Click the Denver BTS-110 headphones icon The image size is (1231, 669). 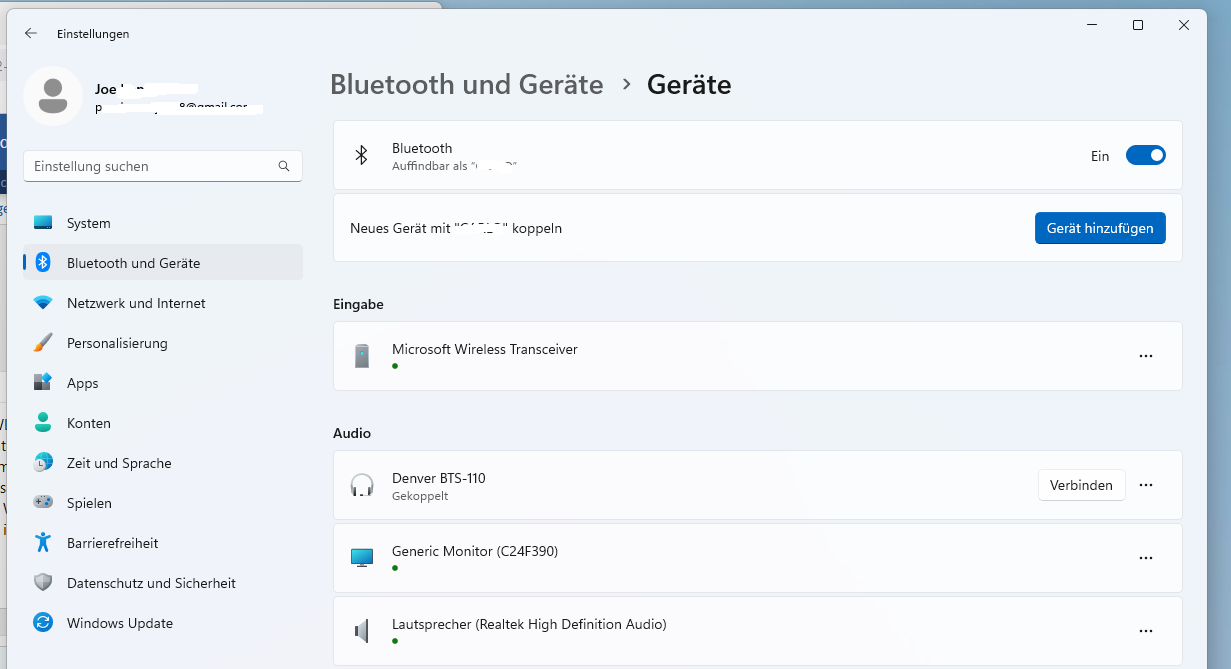pyautogui.click(x=362, y=485)
